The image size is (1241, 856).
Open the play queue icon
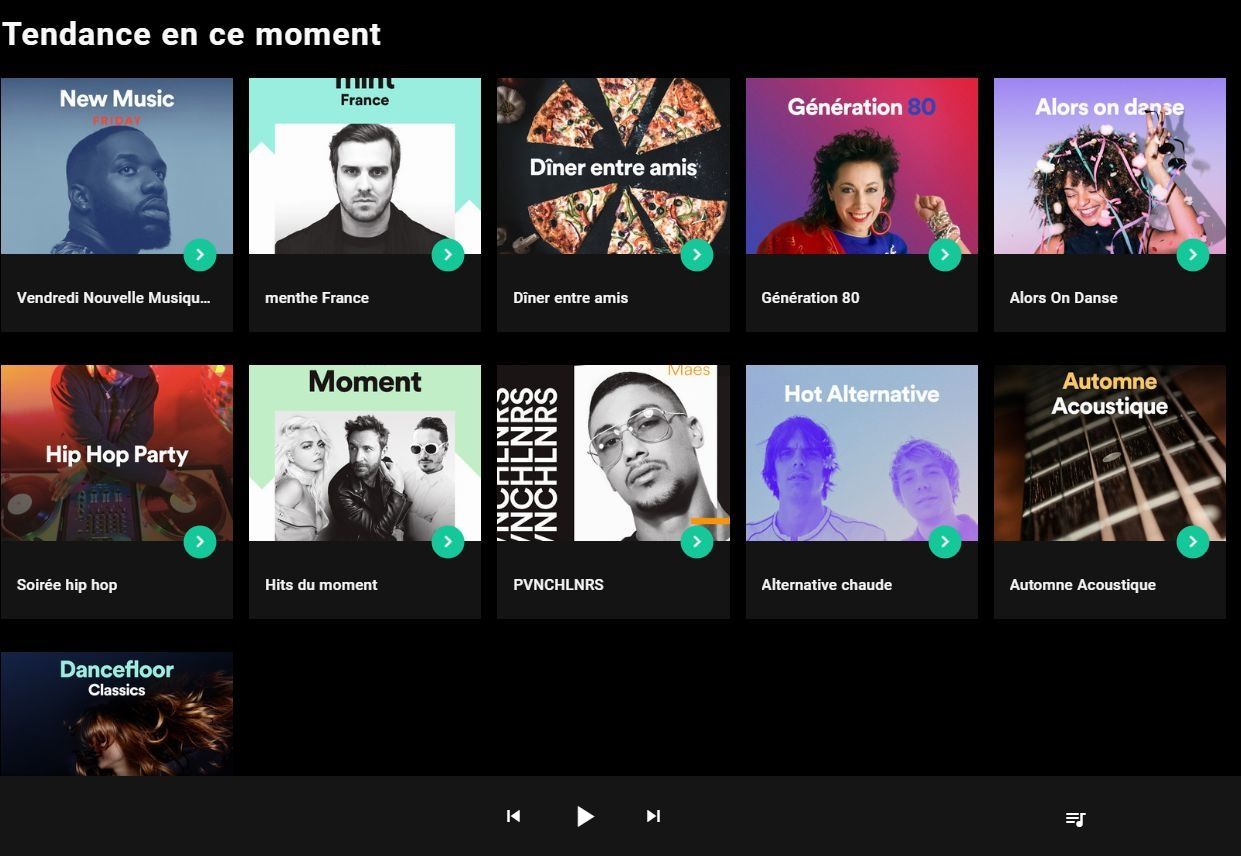click(x=1075, y=819)
